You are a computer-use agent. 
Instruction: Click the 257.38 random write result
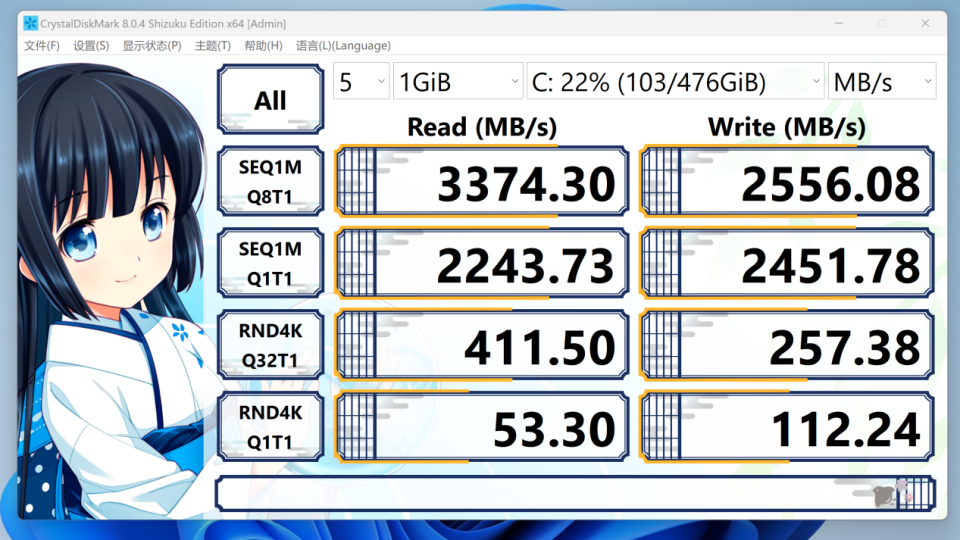(x=787, y=345)
